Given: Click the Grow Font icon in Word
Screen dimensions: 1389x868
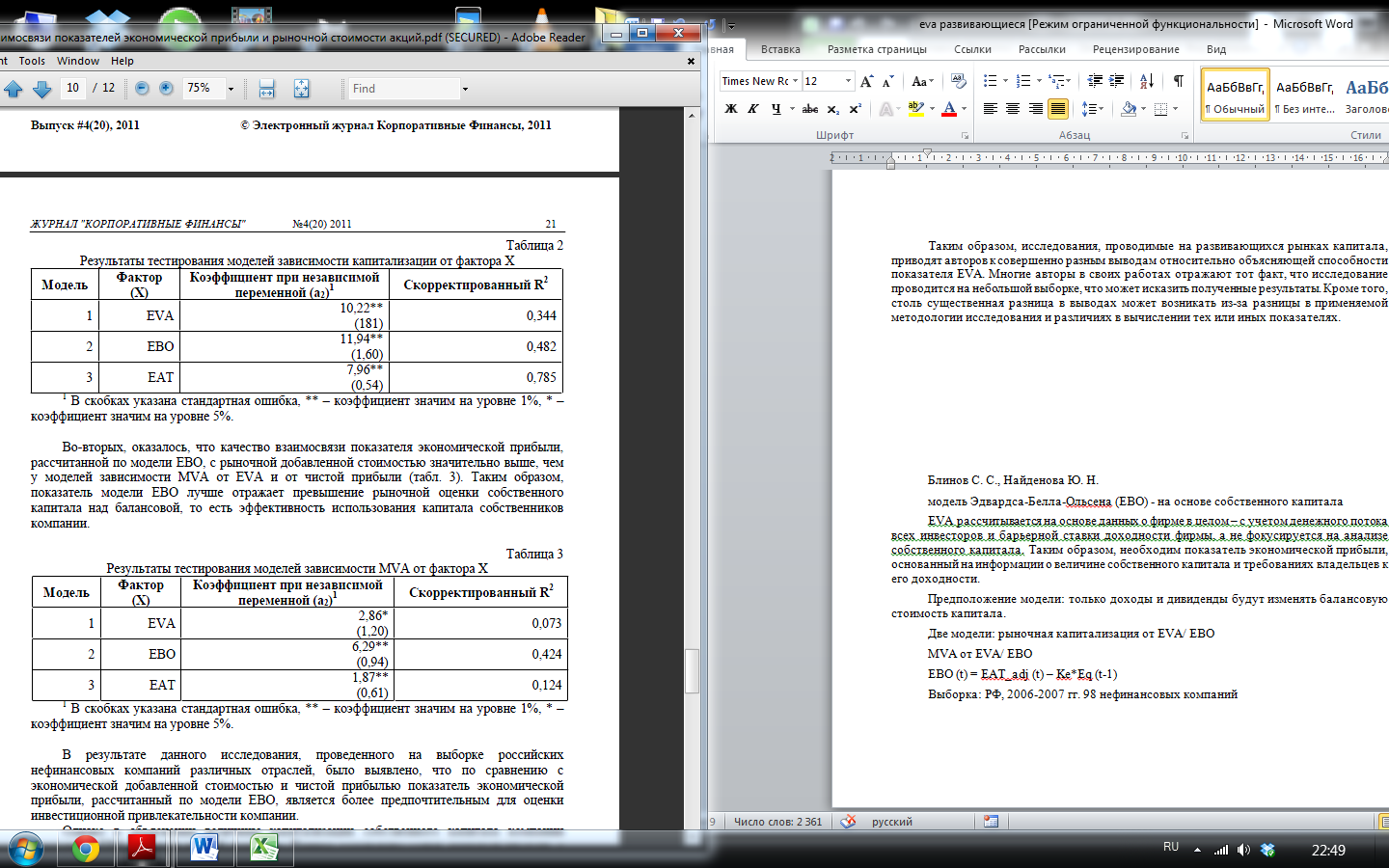Looking at the screenshot, I should click(x=866, y=81).
